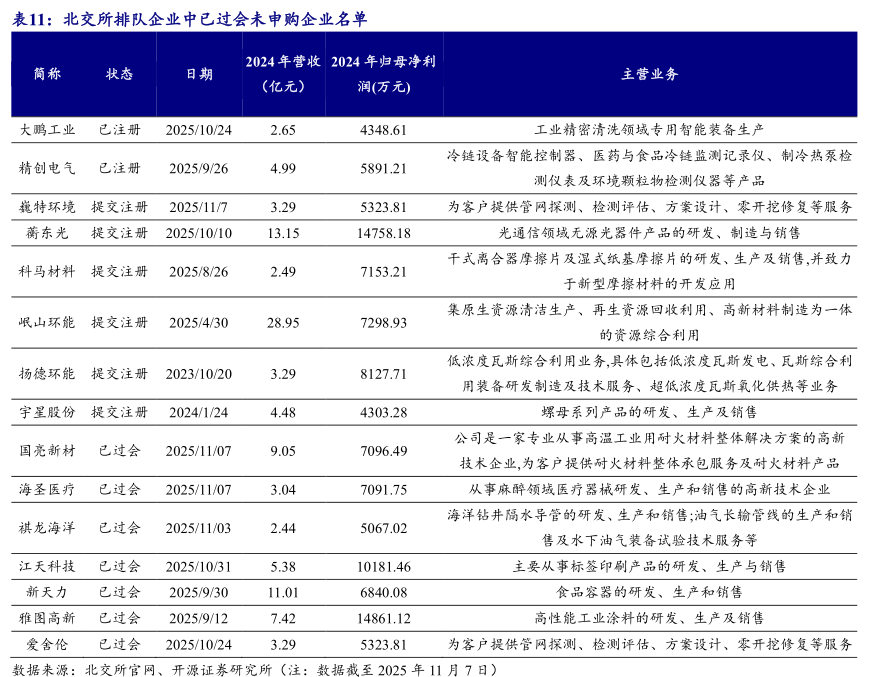
Task: Click the date 2025/11/03 for 祺龙海洋
Action: coord(198,527)
